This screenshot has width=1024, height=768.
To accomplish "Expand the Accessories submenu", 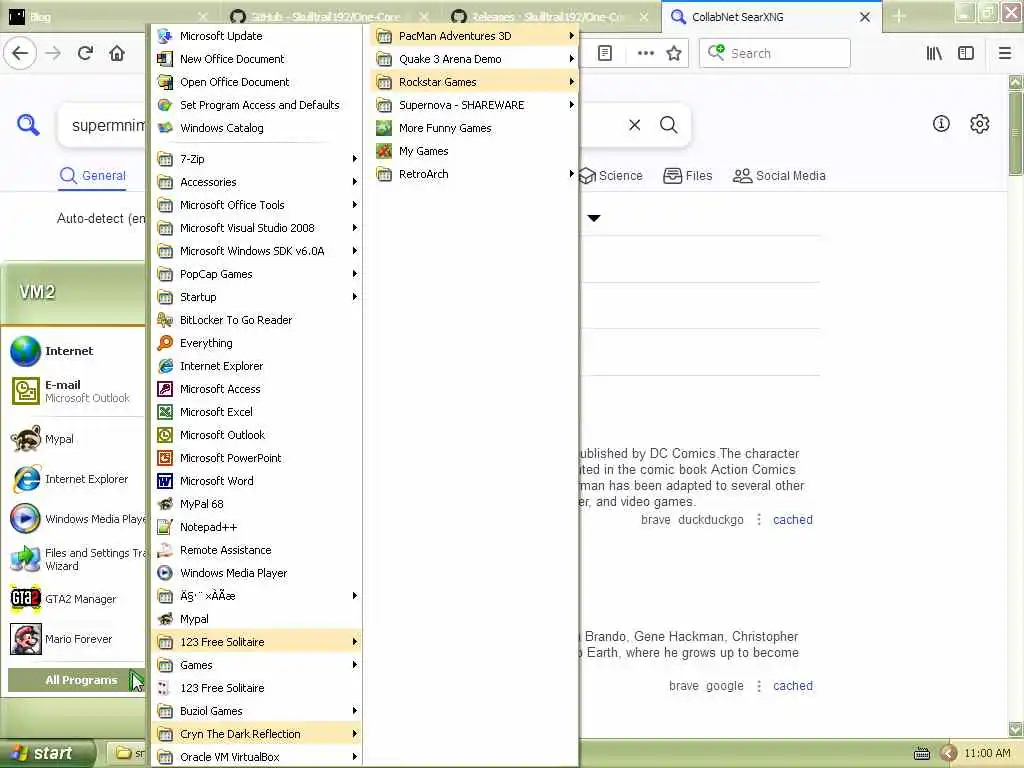I will click(x=256, y=182).
